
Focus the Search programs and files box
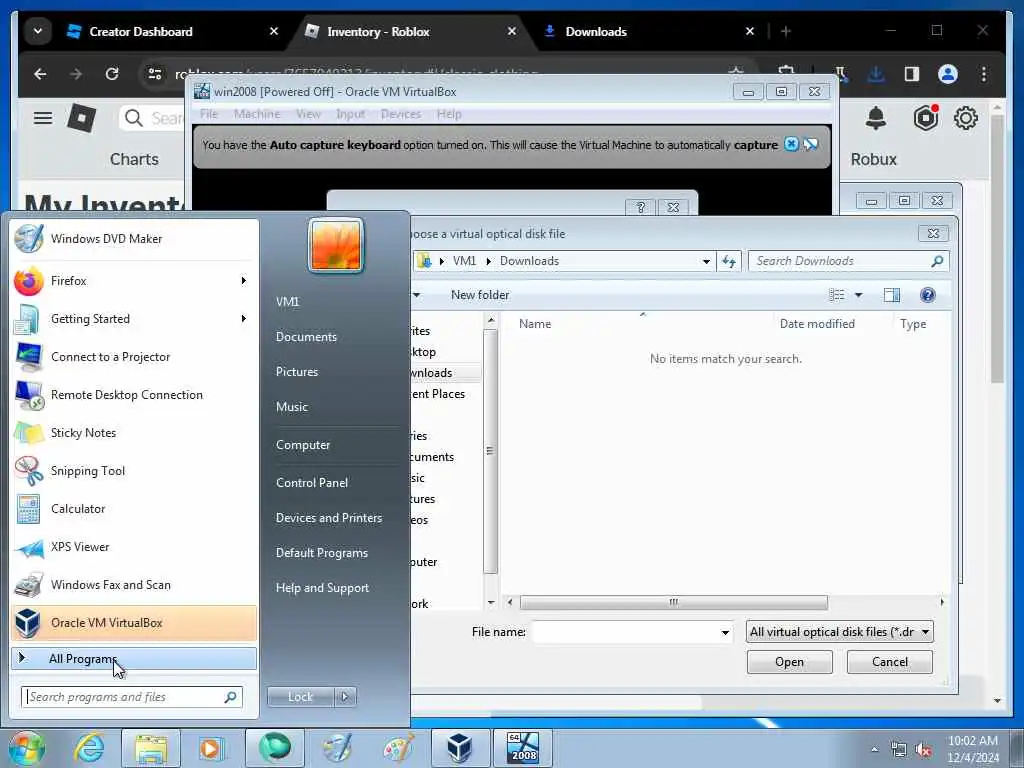click(x=132, y=697)
